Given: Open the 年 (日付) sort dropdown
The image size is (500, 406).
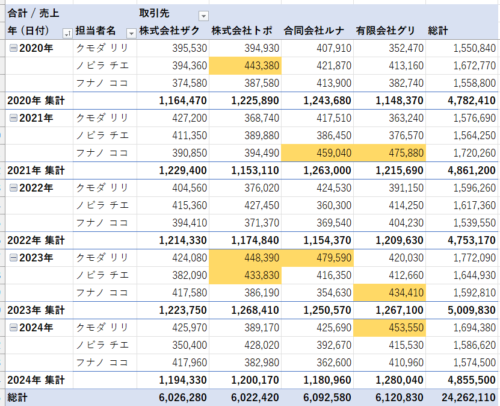Looking at the screenshot, I should tap(68, 33).
